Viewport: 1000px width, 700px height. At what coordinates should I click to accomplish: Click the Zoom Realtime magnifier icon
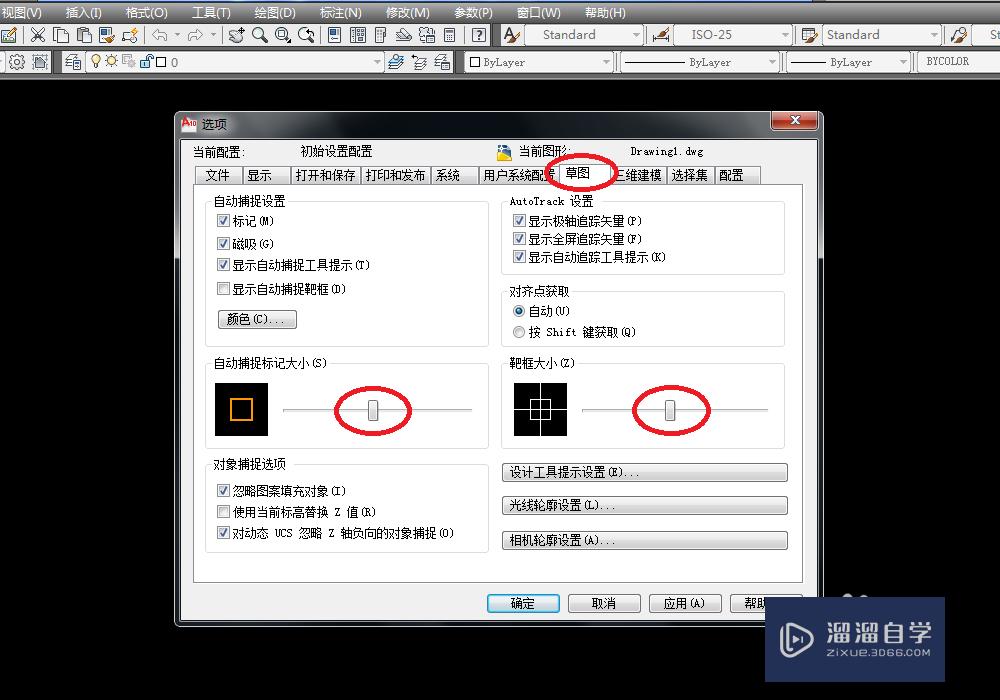click(x=260, y=35)
